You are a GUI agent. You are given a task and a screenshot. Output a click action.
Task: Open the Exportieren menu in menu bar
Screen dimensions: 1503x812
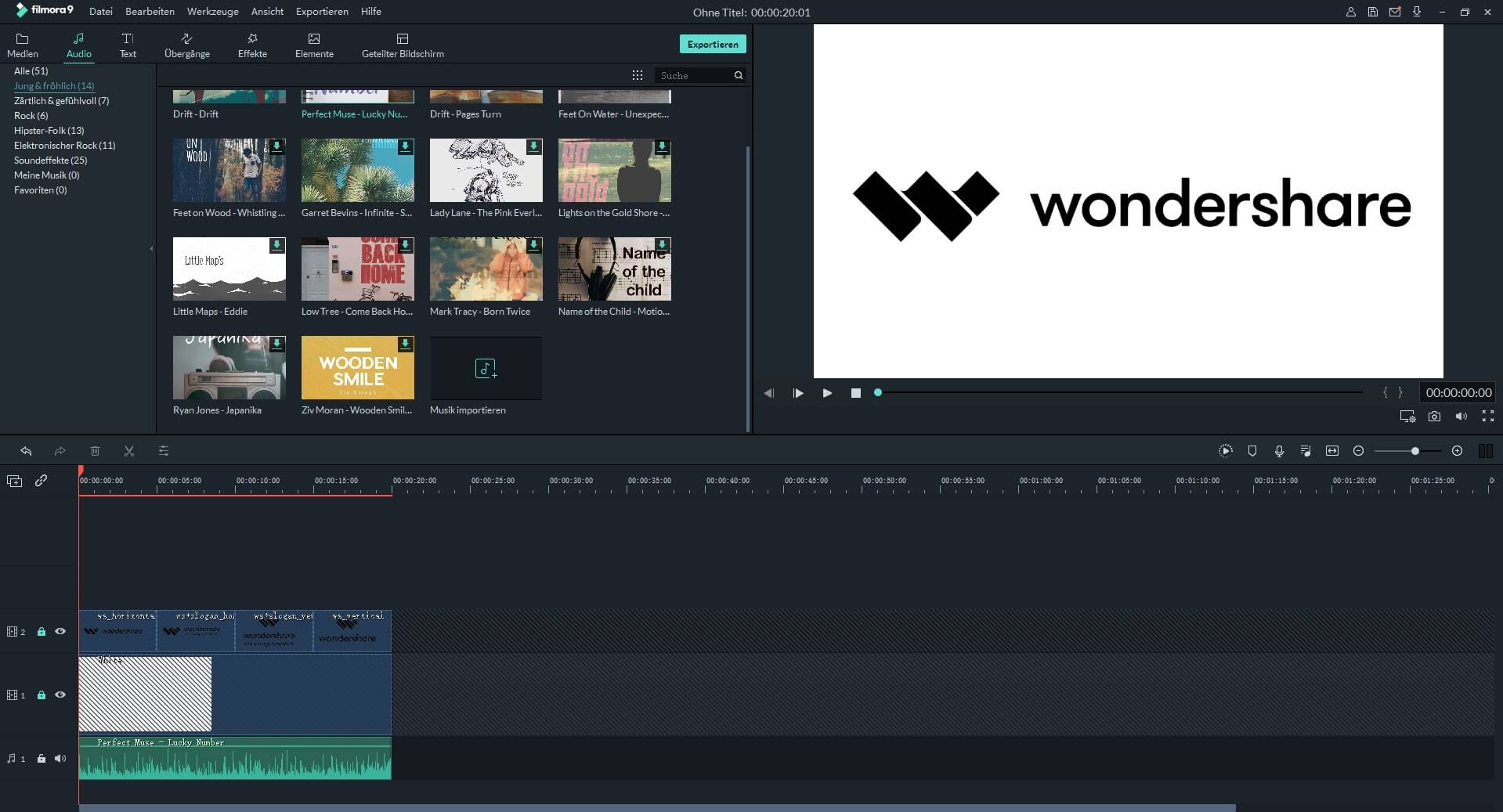pyautogui.click(x=322, y=12)
